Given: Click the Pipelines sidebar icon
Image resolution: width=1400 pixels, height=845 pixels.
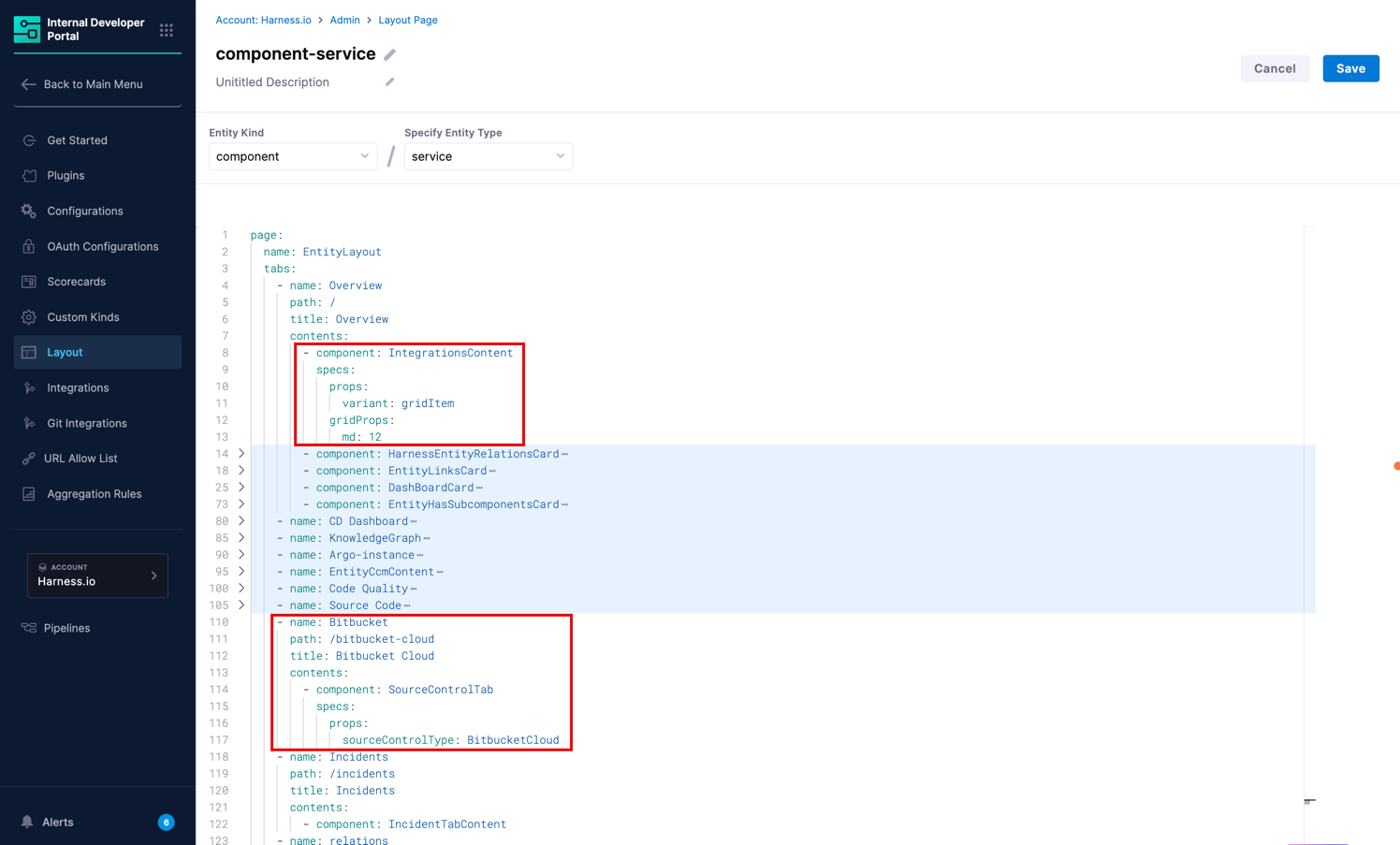Looking at the screenshot, I should [x=29, y=628].
